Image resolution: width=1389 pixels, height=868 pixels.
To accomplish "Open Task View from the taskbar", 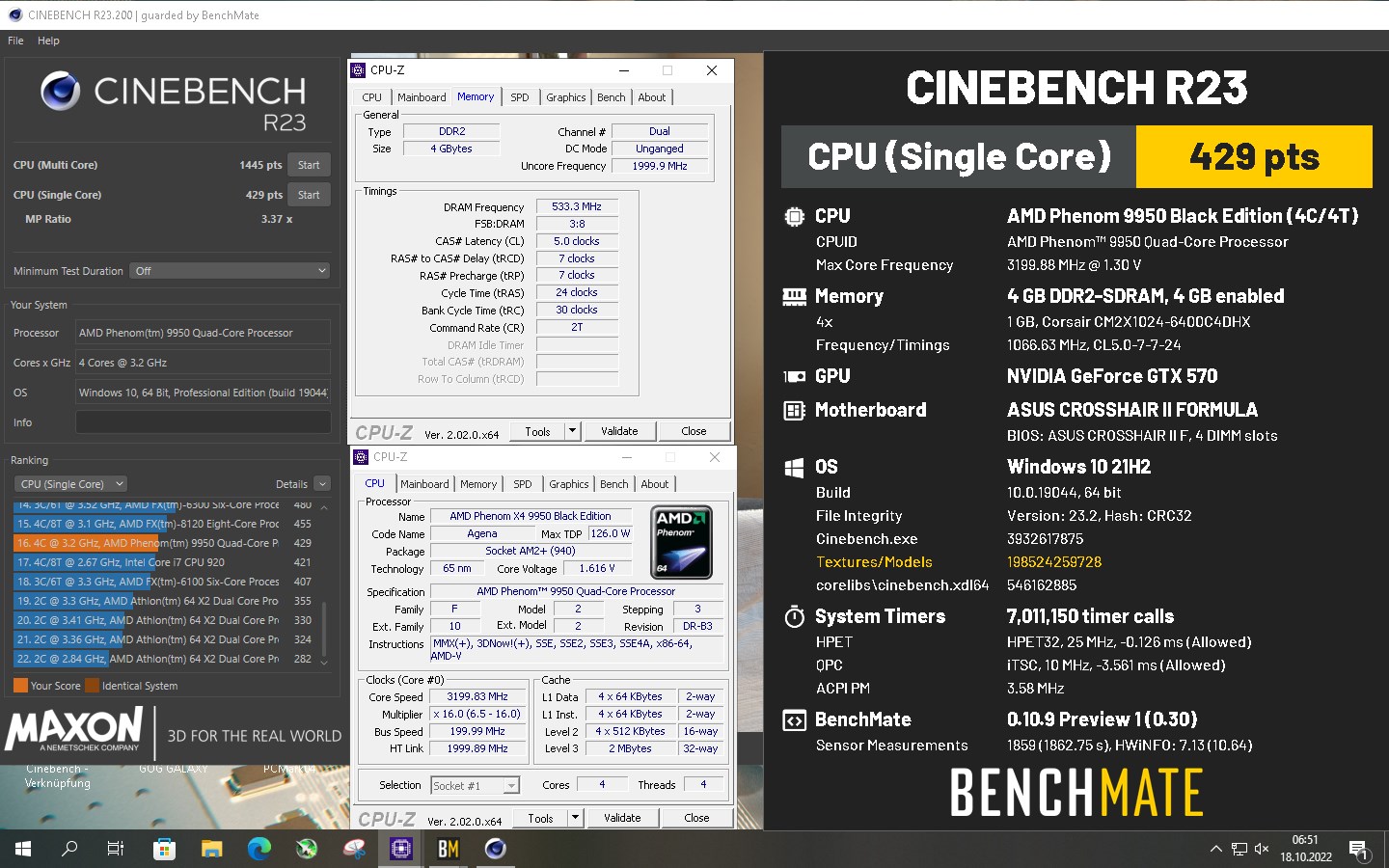I will (x=116, y=849).
